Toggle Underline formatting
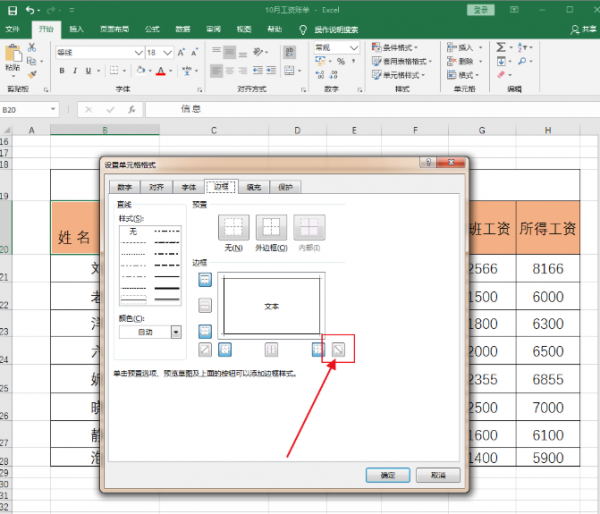Screen dimensions: 600x514 tap(88, 71)
